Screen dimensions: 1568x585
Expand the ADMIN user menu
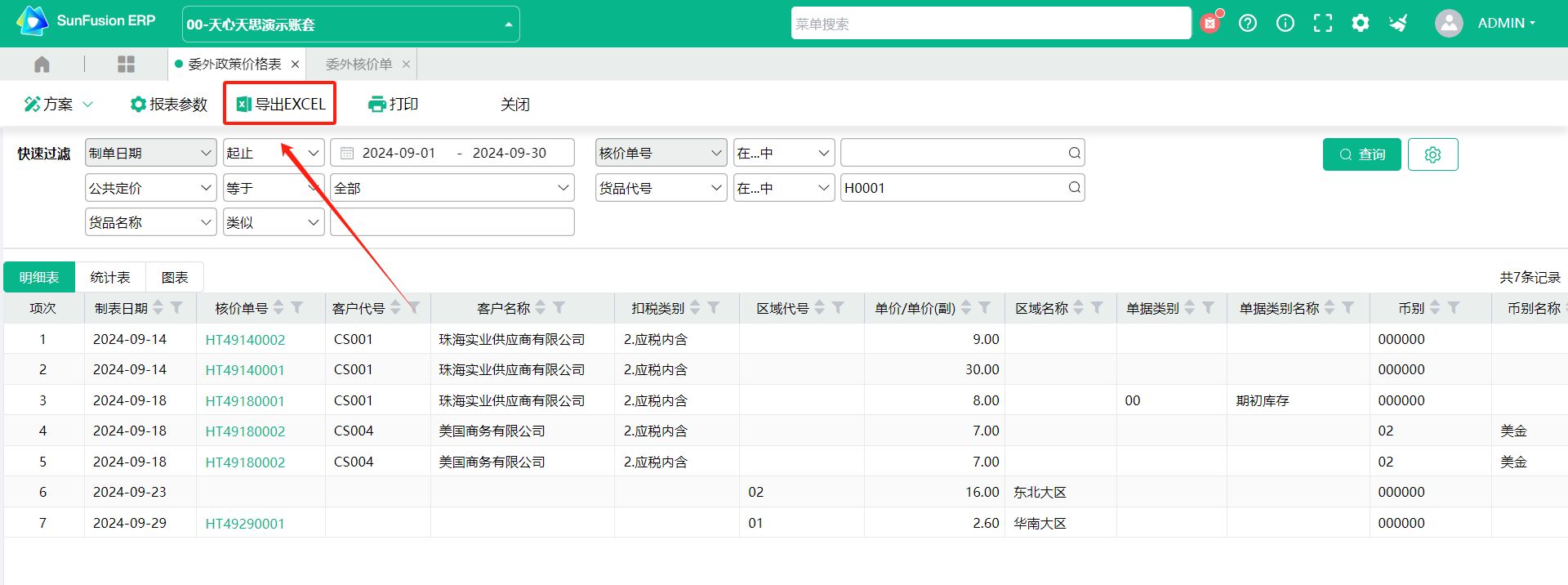coord(1507,23)
